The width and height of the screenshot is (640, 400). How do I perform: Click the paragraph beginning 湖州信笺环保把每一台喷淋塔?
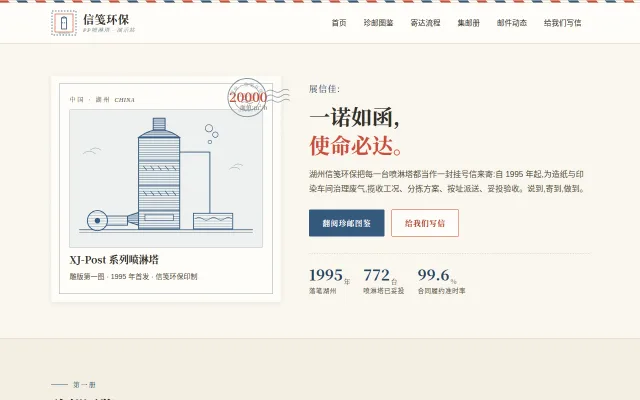447,181
